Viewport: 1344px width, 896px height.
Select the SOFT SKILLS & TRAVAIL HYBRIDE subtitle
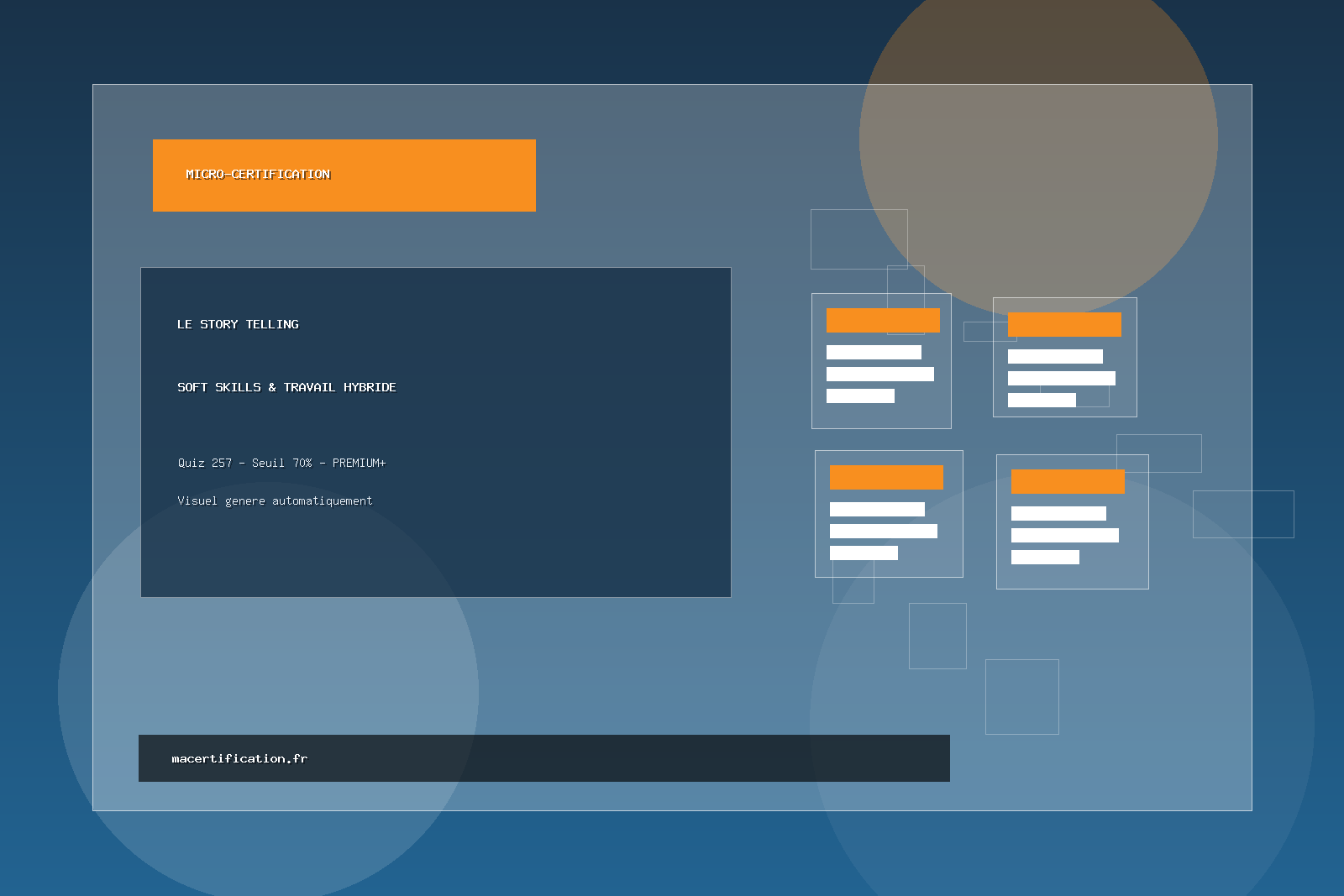(x=286, y=387)
